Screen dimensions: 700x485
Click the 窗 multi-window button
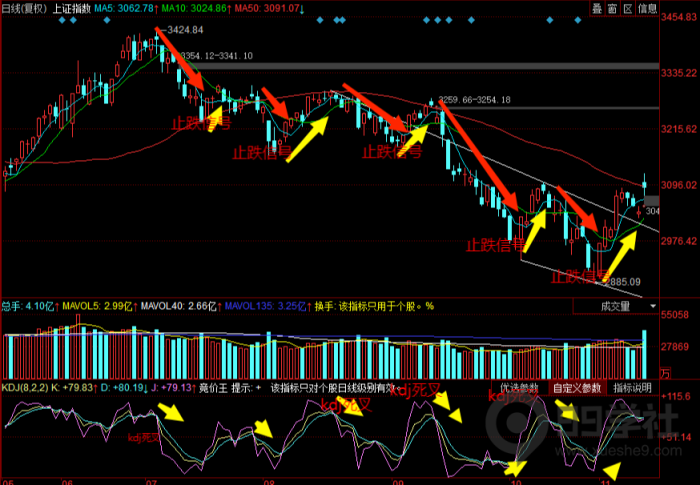coord(612,8)
